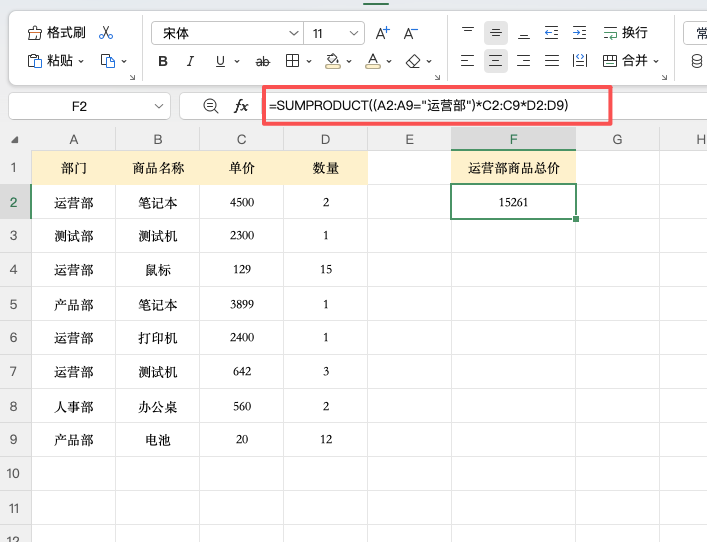Viewport: 707px width, 542px height.
Task: Open the clipboard group dialog launcher
Action: click(133, 78)
